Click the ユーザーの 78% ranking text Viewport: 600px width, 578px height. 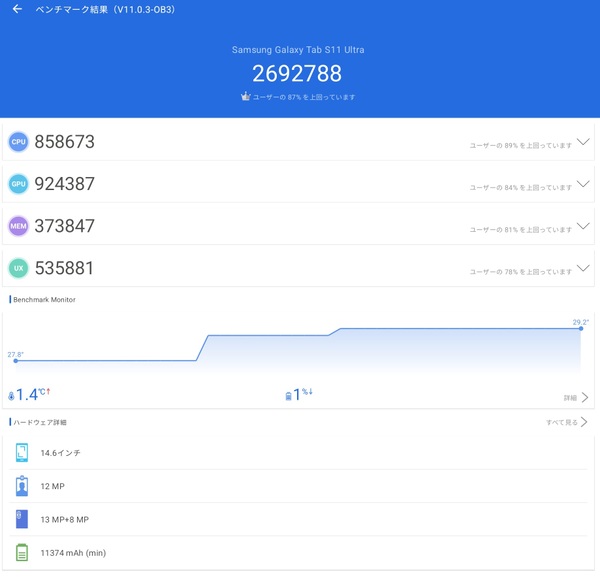click(521, 272)
